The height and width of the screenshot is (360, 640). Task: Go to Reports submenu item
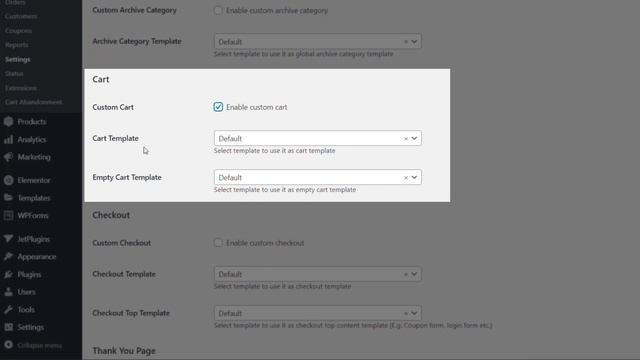pos(17,45)
